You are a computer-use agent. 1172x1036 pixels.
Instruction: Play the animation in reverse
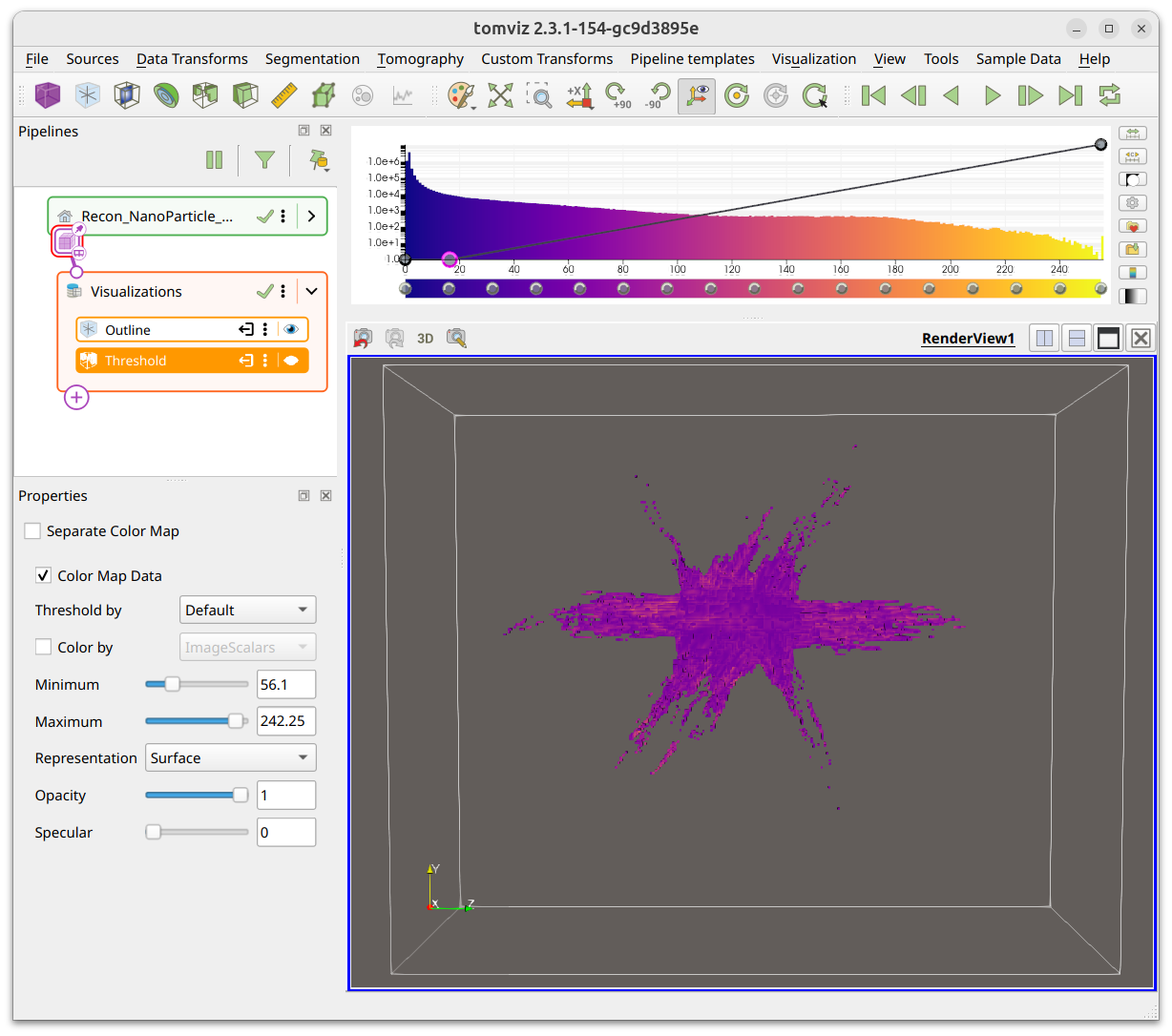point(952,95)
